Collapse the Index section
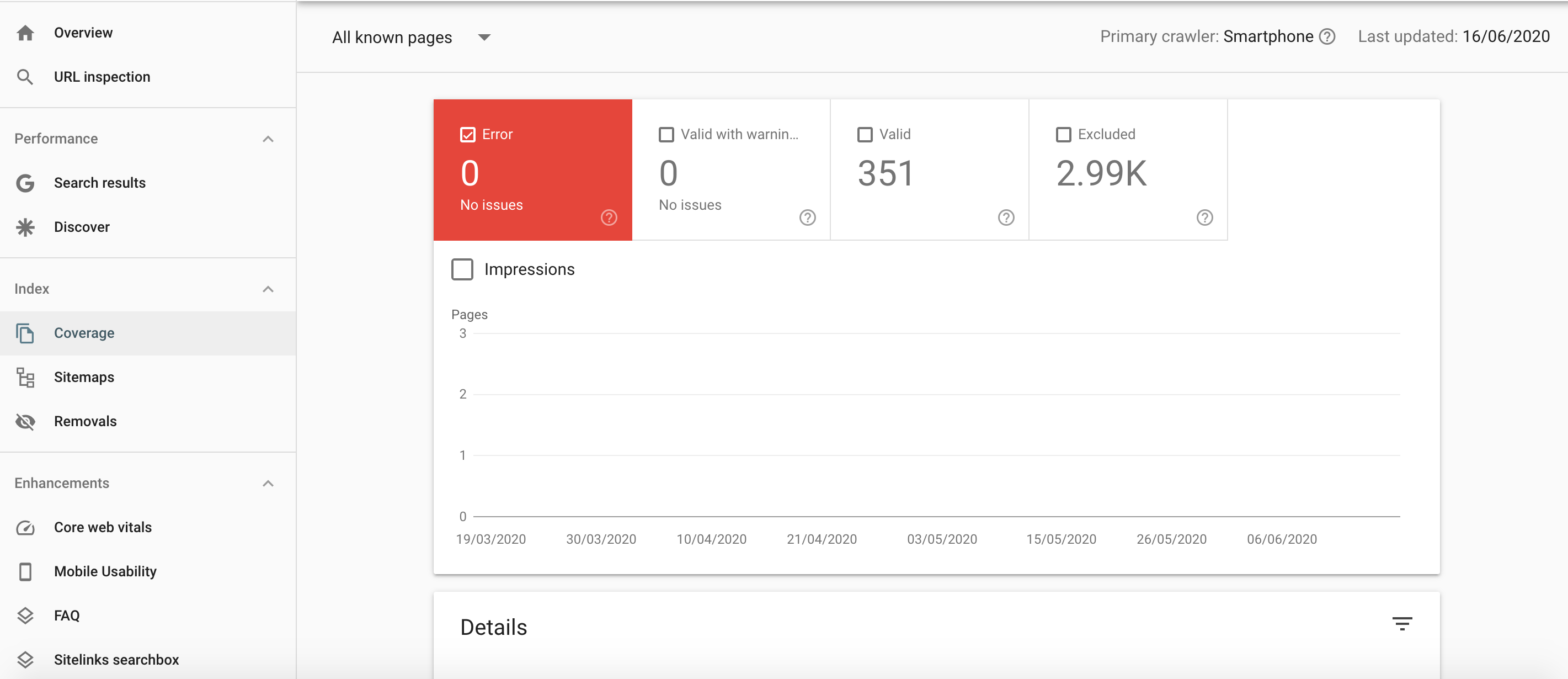 [268, 288]
